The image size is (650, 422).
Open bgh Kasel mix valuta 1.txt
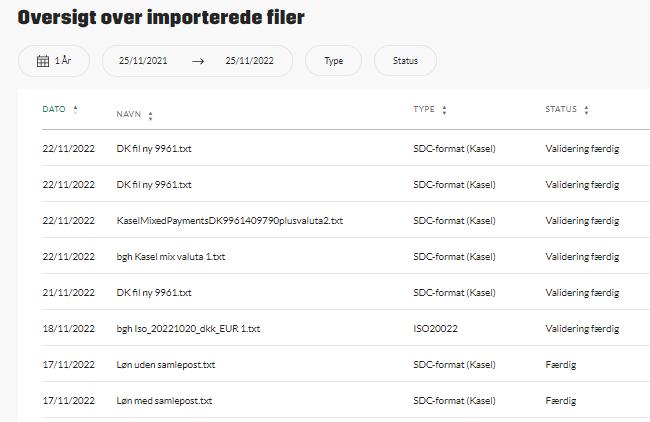[170, 256]
